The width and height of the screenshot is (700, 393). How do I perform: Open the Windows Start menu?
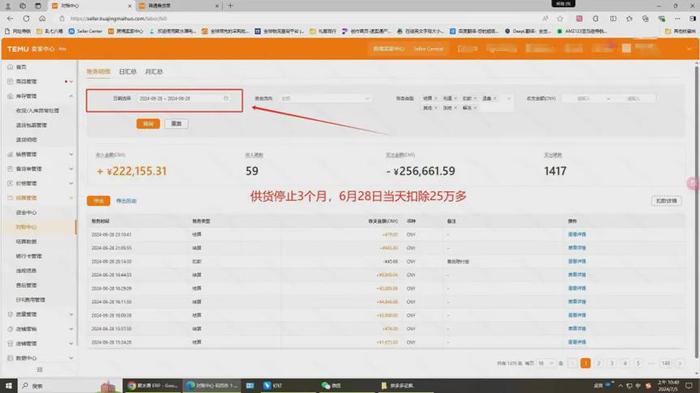pyautogui.click(x=8, y=386)
